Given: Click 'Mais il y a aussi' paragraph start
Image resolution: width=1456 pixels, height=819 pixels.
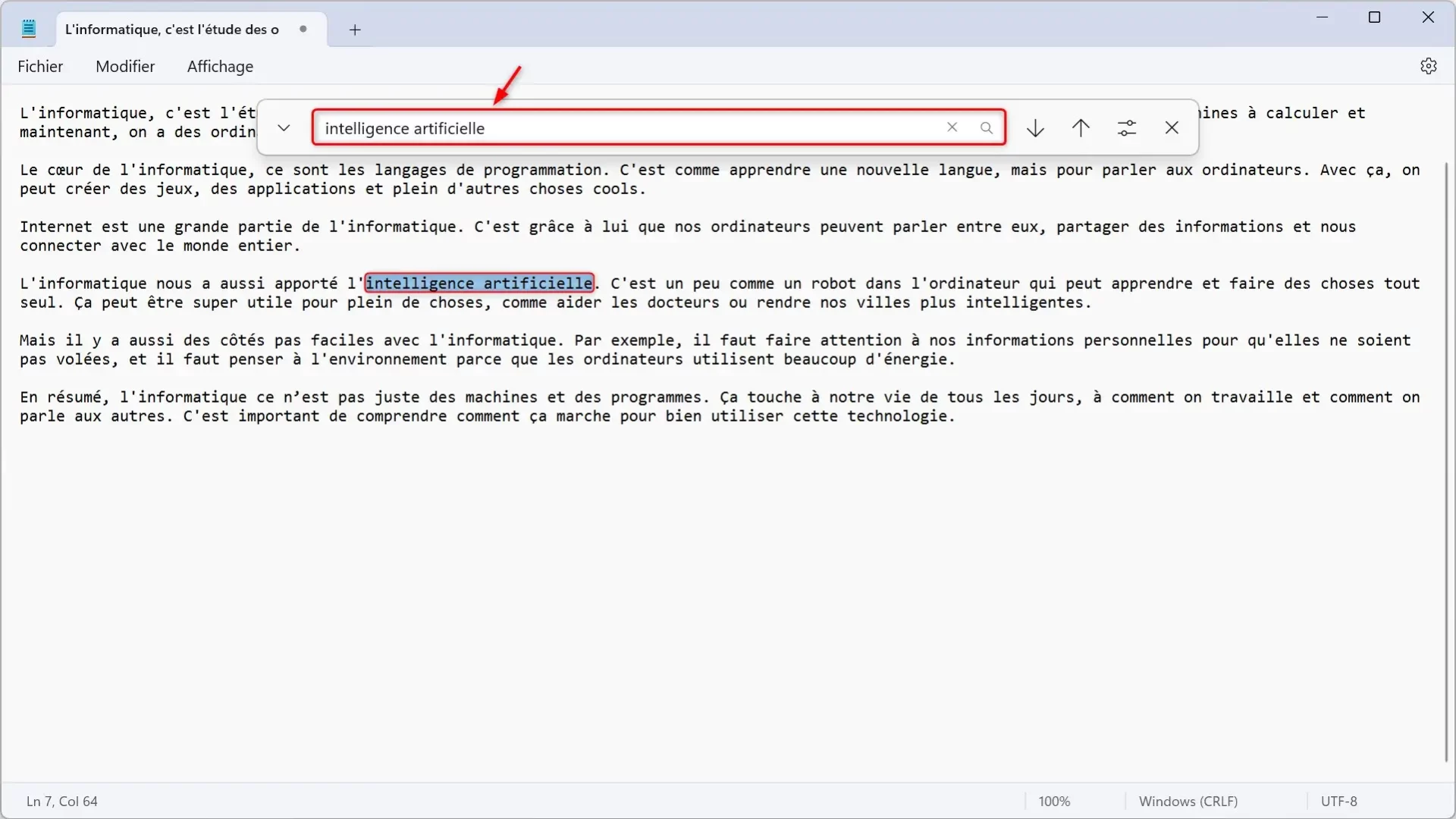Looking at the screenshot, I should [x=97, y=340].
